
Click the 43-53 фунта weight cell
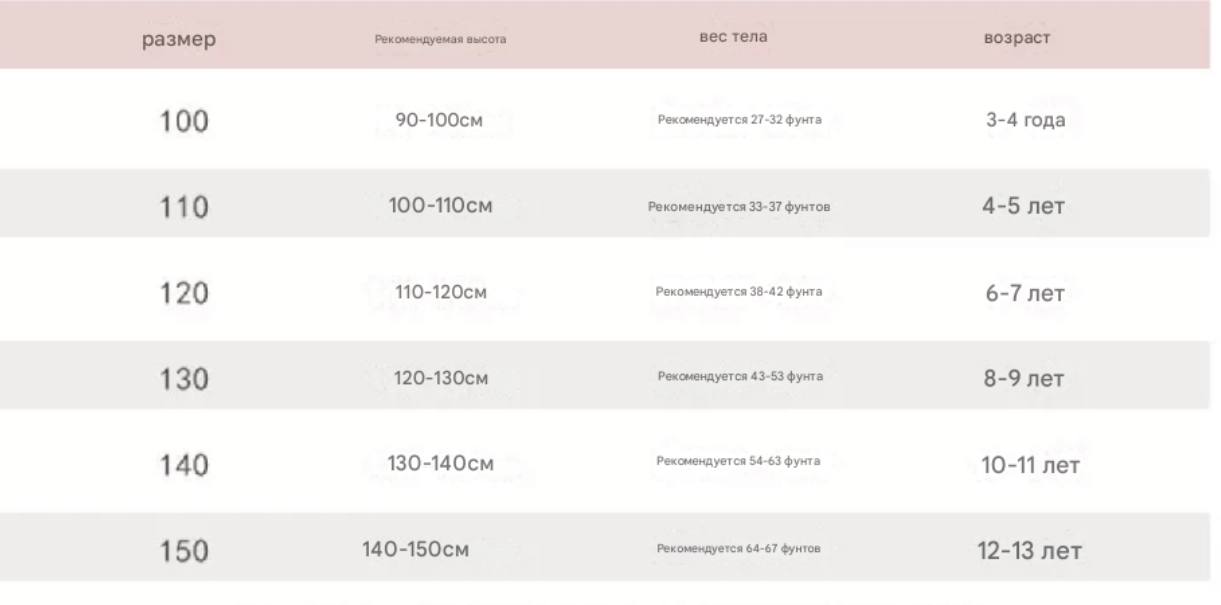[740, 377]
